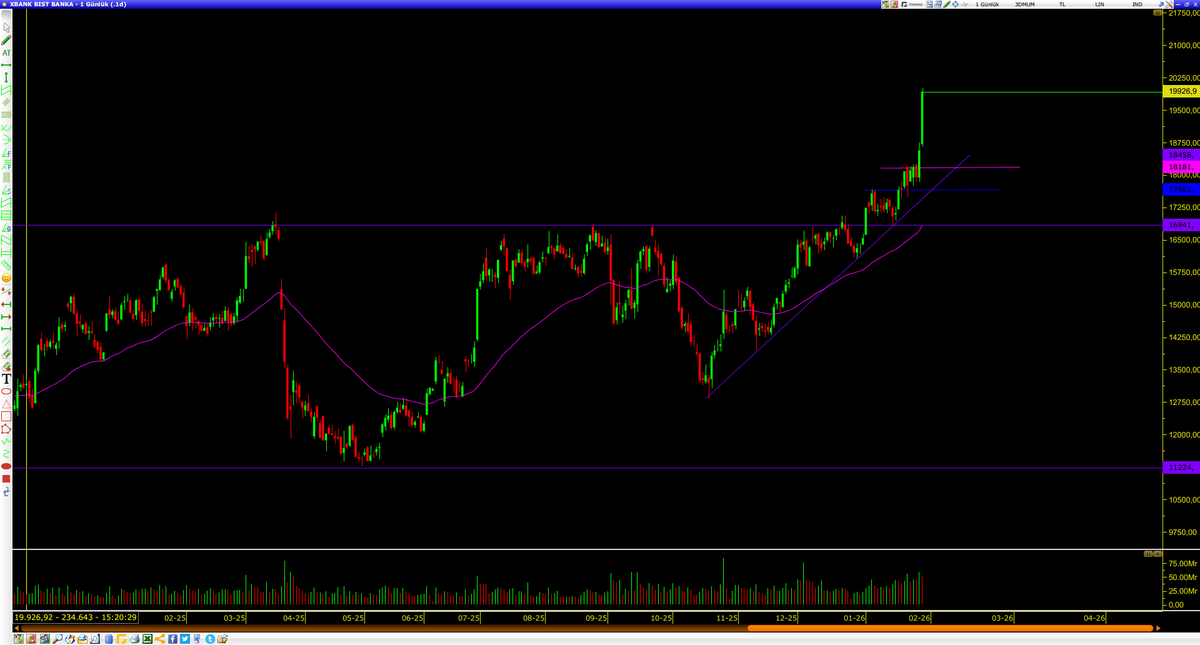The width and height of the screenshot is (1200, 645).
Task: Select the arrow pointer tool
Action: pyautogui.click(x=6, y=27)
